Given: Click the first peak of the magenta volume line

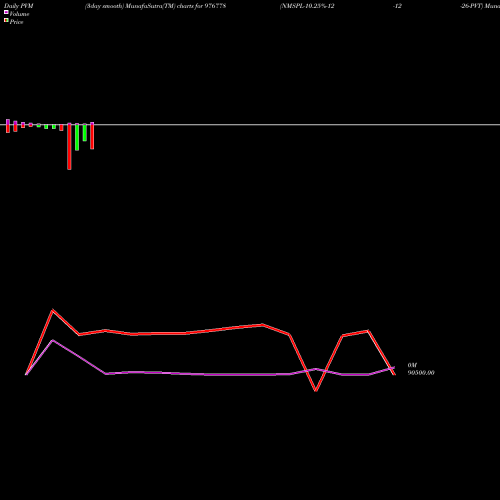Looking at the screenshot, I should [x=53, y=341].
